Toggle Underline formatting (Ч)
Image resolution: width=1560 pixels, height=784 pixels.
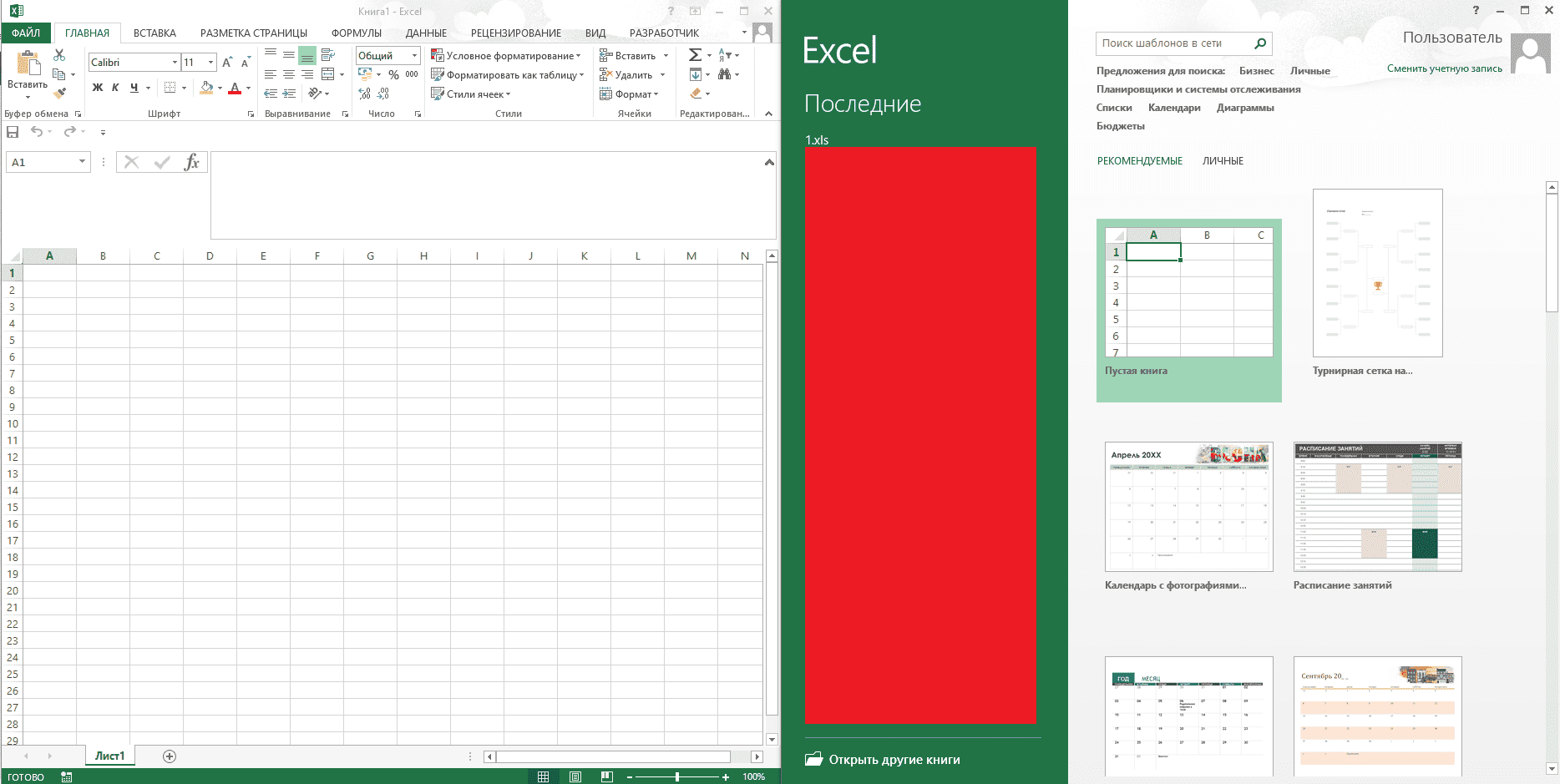coord(134,88)
